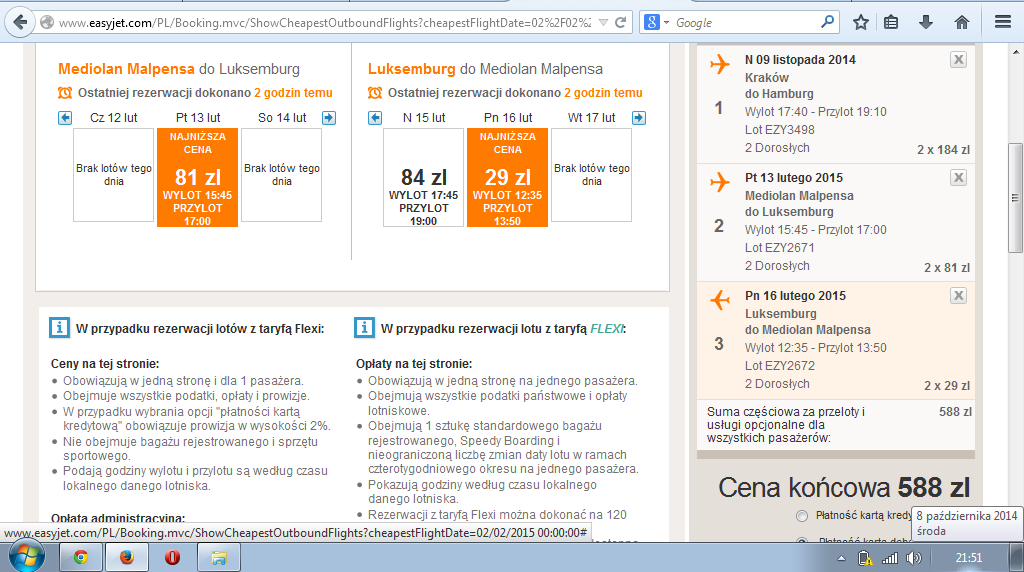Show earlier dates before N 15 lut
The height and width of the screenshot is (572, 1024).
[x=375, y=118]
